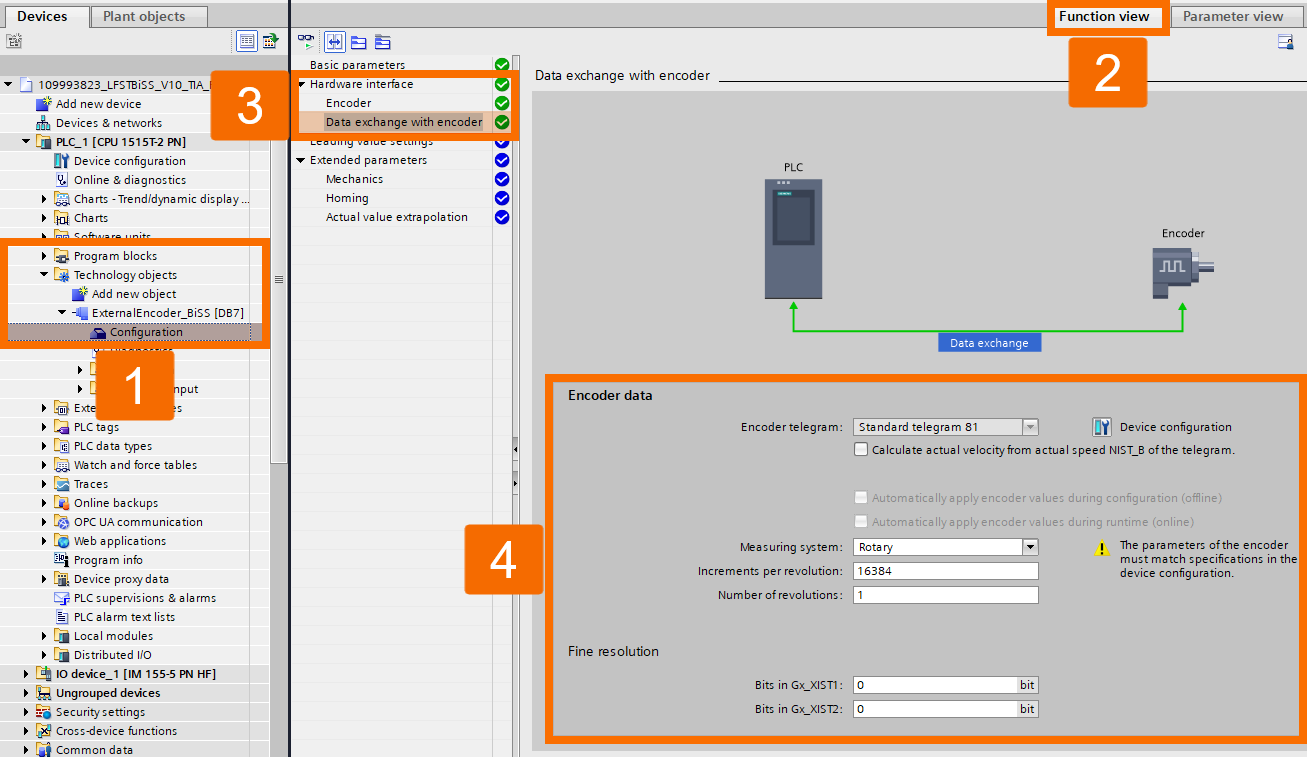Click the PLC alarm text lists icon
This screenshot has width=1307, height=757.
[x=62, y=617]
